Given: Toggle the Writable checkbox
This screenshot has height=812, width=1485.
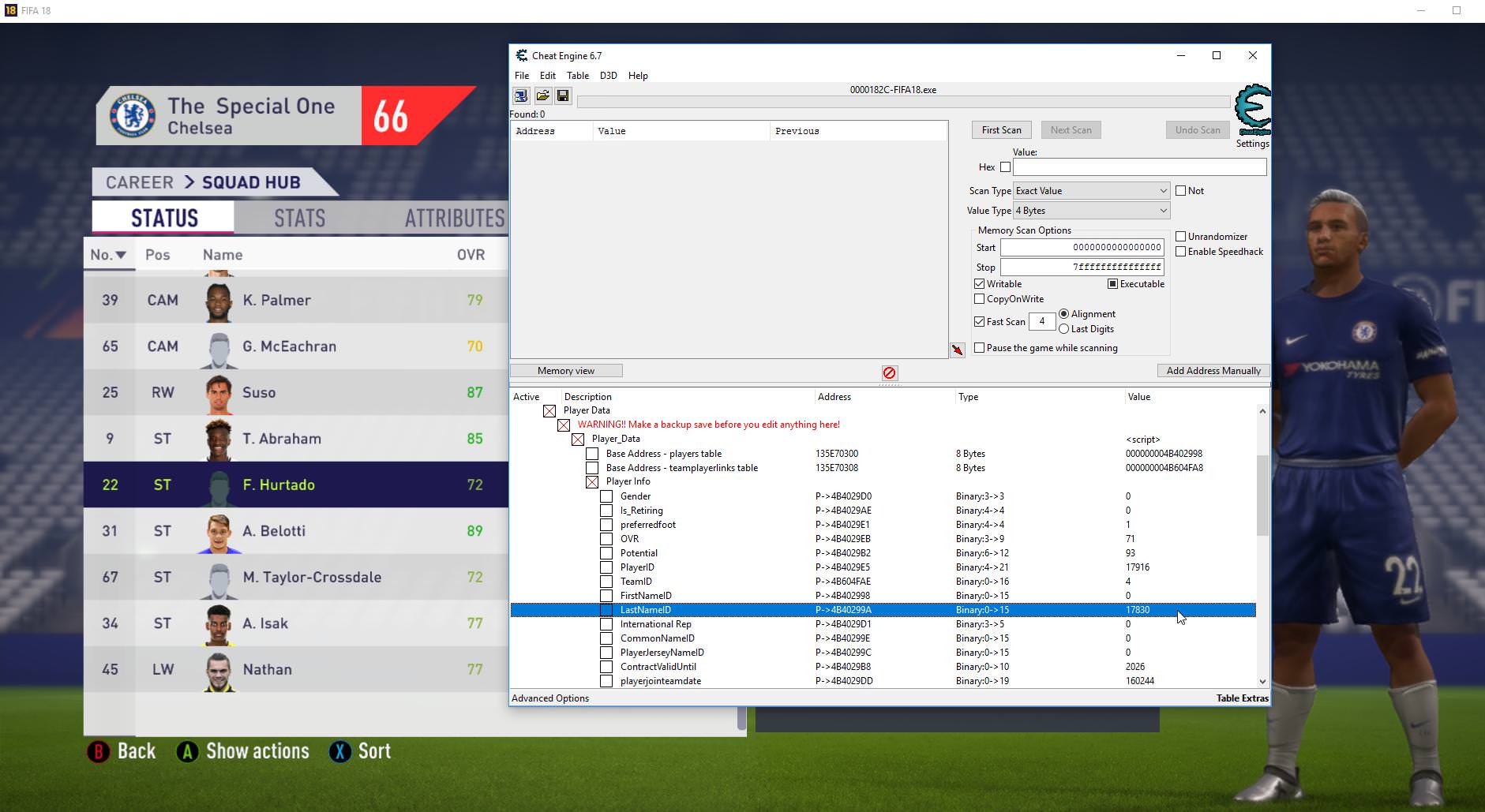Looking at the screenshot, I should point(980,284).
